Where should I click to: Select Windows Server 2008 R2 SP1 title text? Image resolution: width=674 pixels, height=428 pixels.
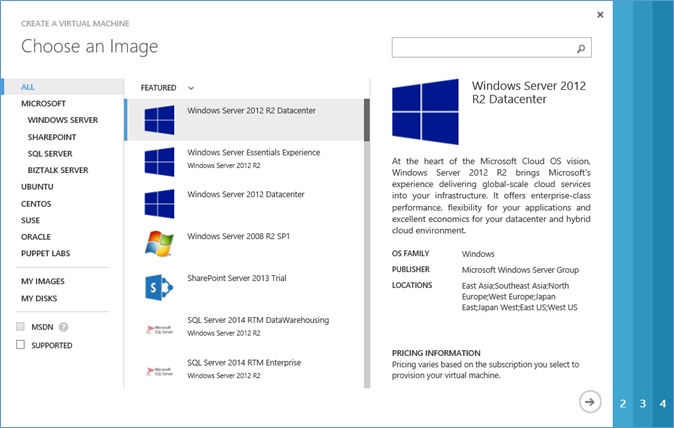click(239, 236)
